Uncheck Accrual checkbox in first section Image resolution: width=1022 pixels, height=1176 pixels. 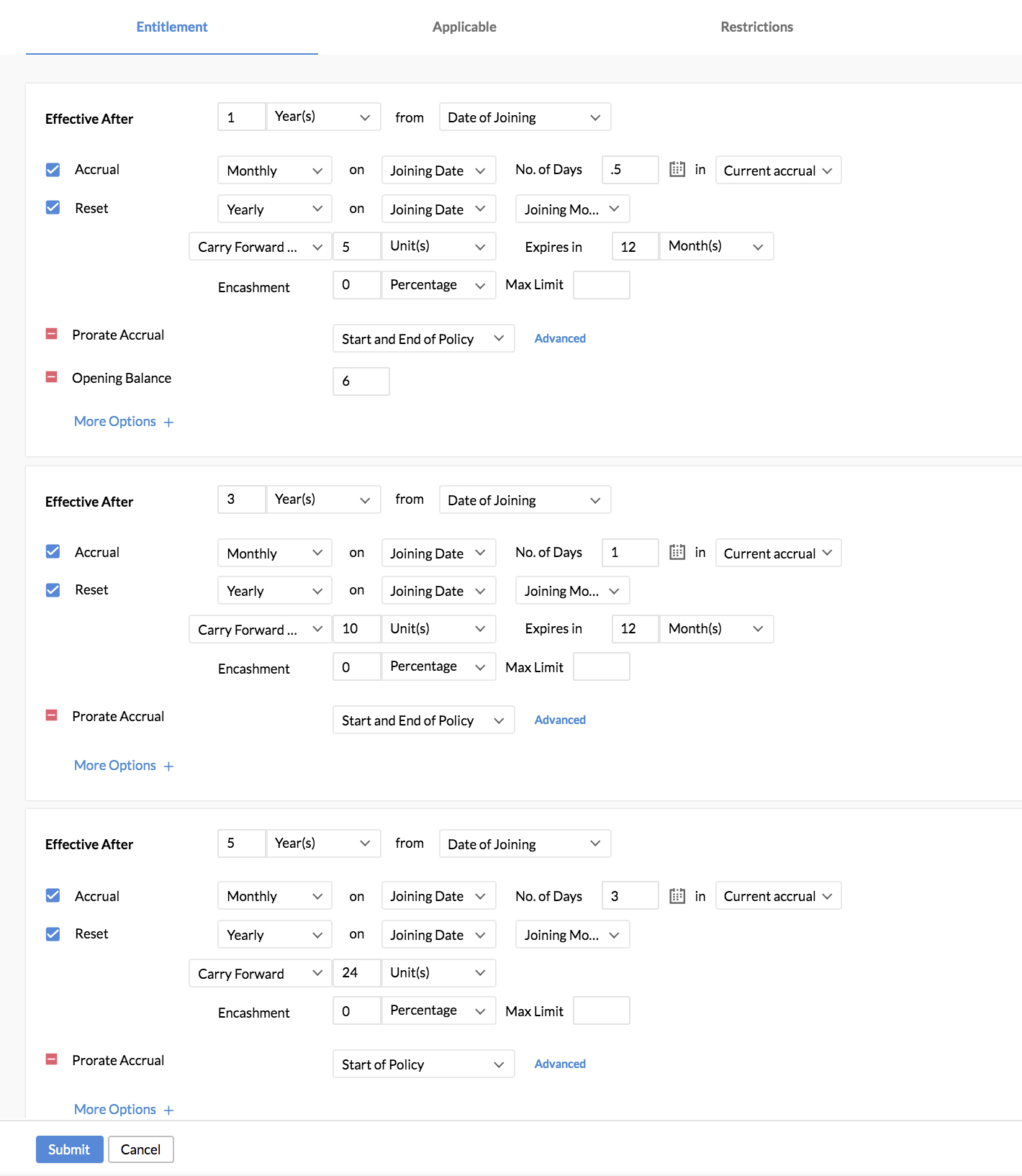pyautogui.click(x=53, y=170)
